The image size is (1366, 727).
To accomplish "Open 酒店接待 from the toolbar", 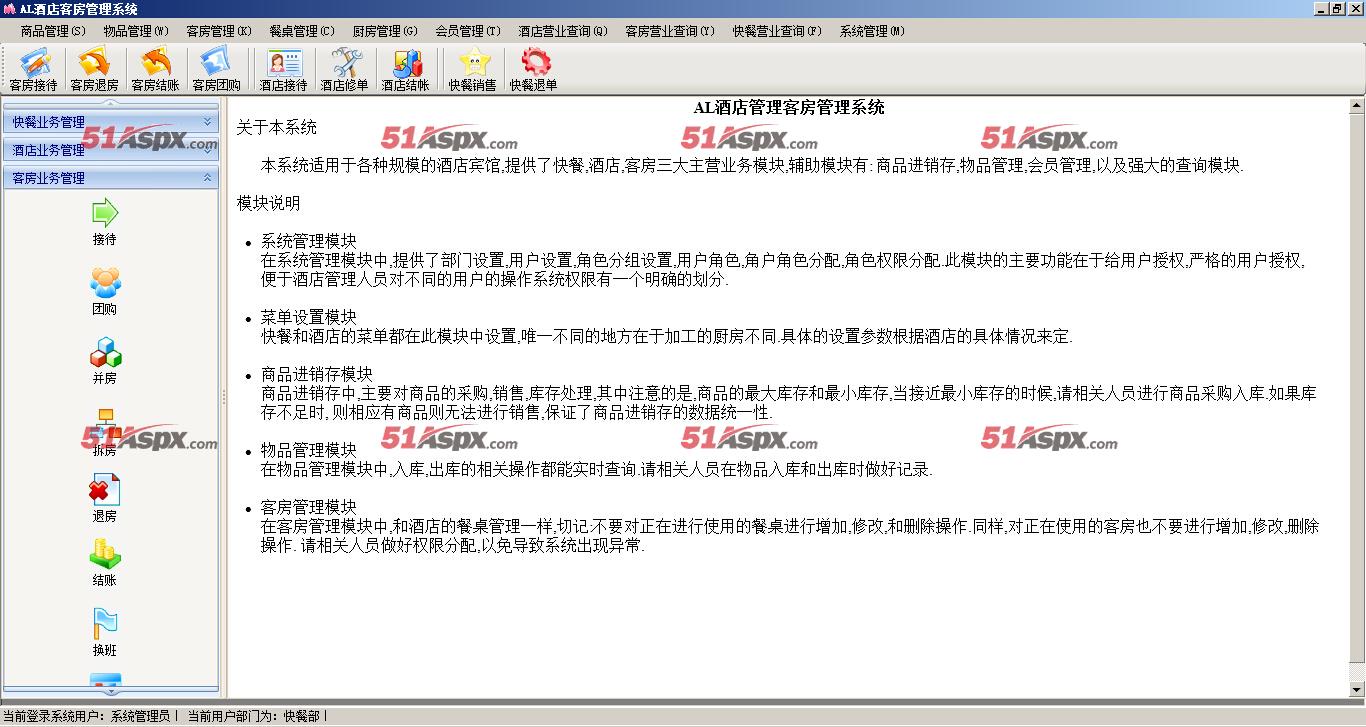I will coord(283,70).
